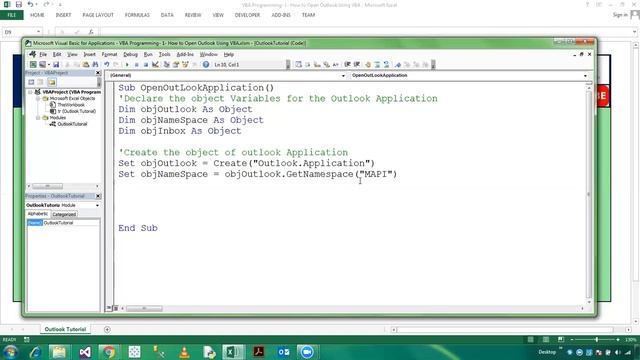
Task: Click the List Properties/Methods icon
Action: point(298,64)
